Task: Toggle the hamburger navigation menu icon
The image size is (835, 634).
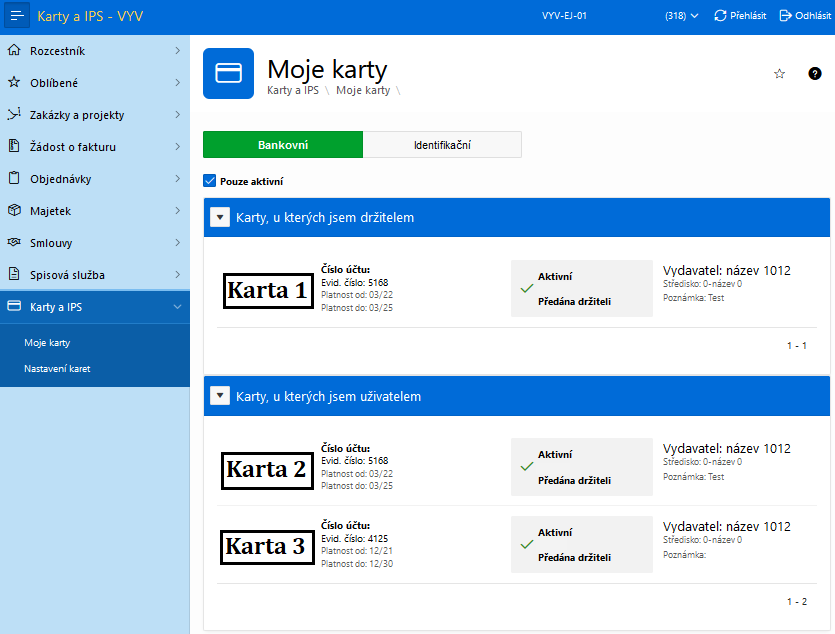Action: (17, 15)
